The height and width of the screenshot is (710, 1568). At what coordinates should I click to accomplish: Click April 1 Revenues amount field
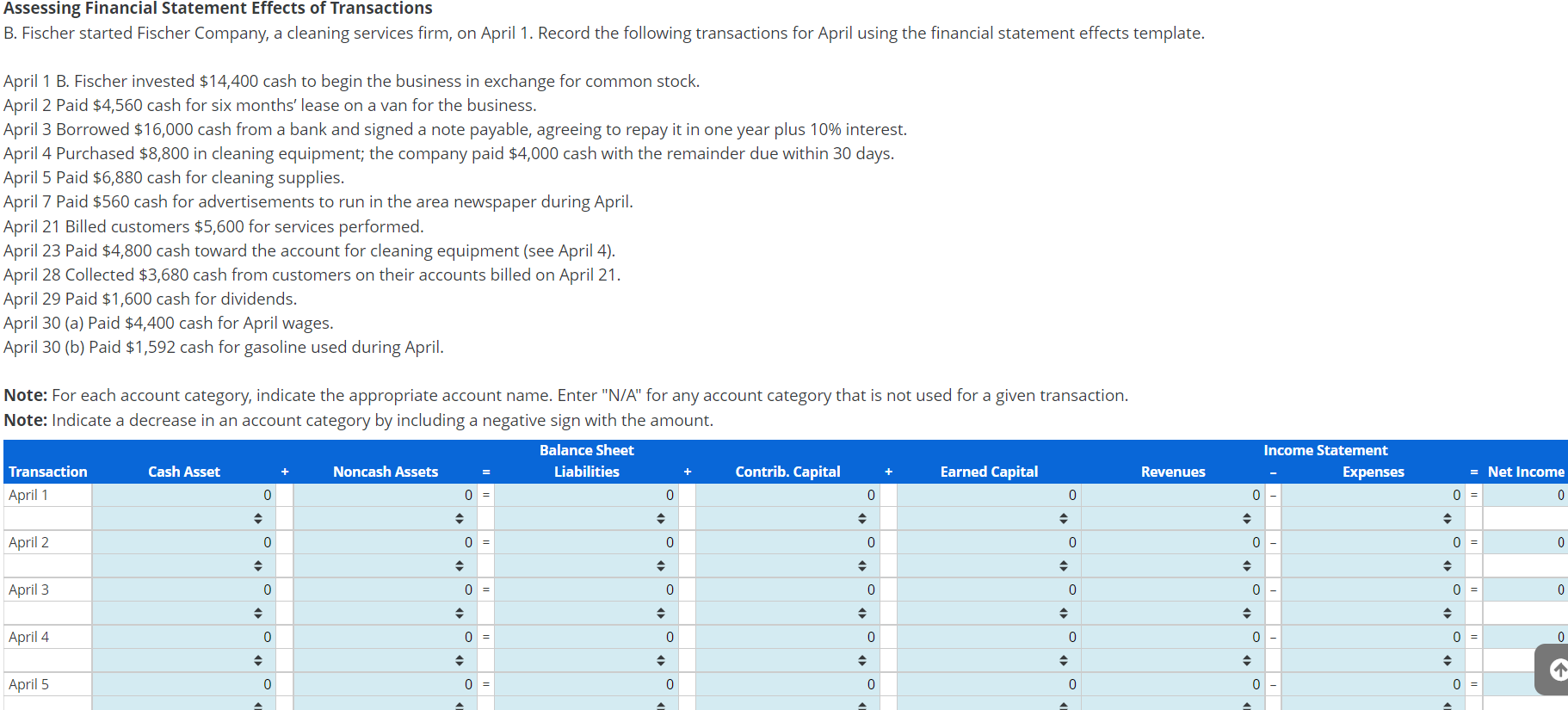click(x=1173, y=495)
